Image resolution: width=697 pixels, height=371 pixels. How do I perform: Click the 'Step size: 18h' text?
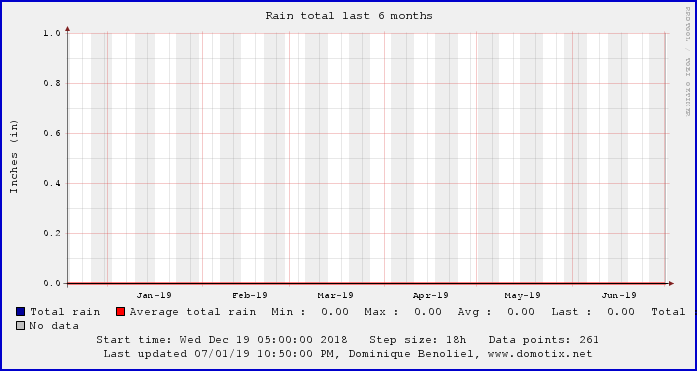point(418,340)
